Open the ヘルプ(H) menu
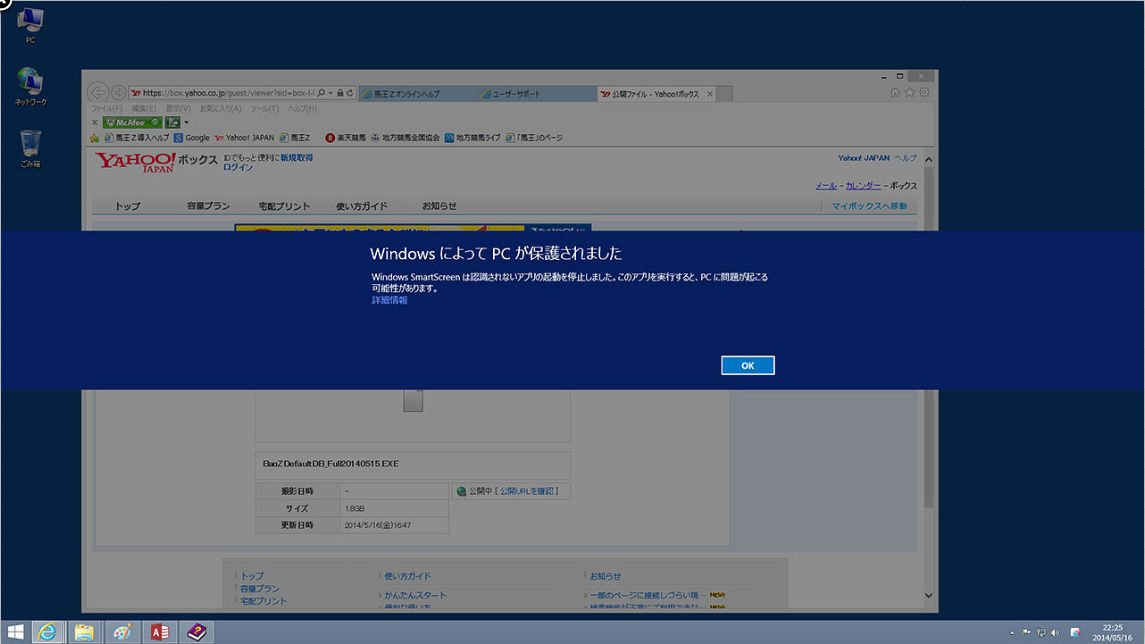Image resolution: width=1145 pixels, height=644 pixels. click(x=302, y=108)
